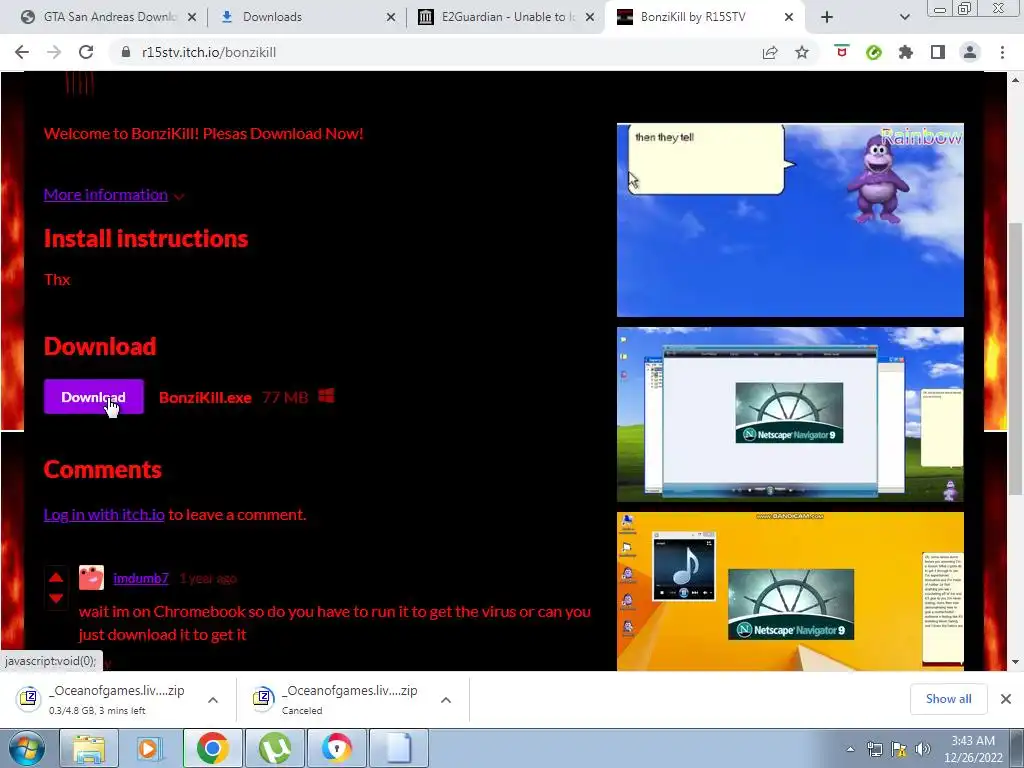Click the Windows platform icon beside 77 MB
The height and width of the screenshot is (768, 1024).
pyautogui.click(x=327, y=396)
